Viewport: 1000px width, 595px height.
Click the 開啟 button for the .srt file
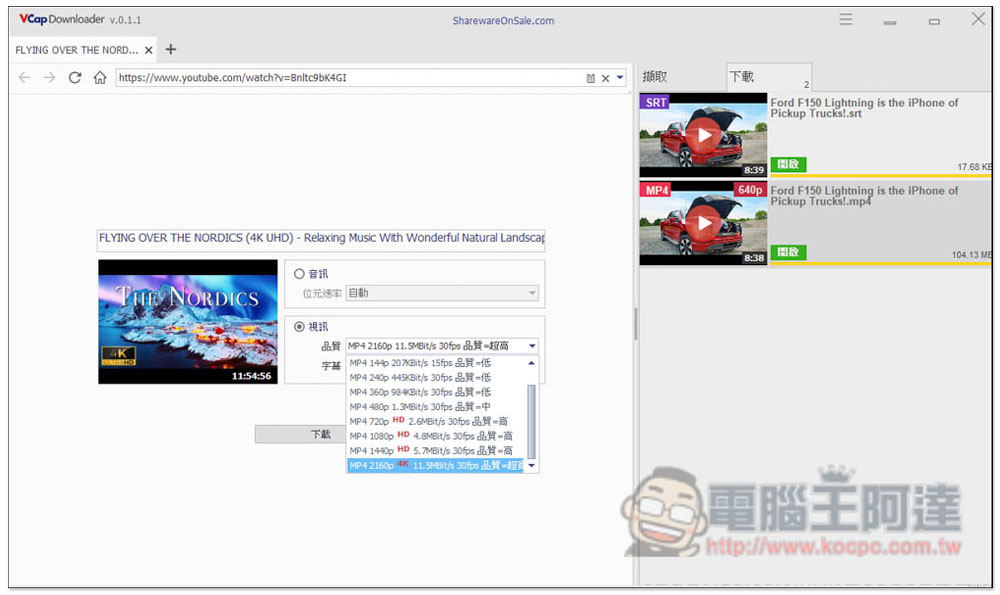(x=788, y=164)
